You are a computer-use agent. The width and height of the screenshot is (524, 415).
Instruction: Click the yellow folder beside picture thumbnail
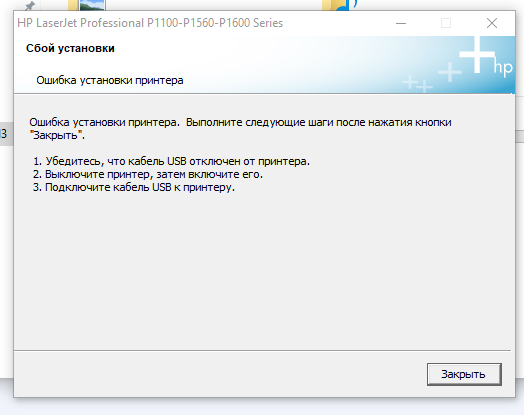(x=73, y=5)
